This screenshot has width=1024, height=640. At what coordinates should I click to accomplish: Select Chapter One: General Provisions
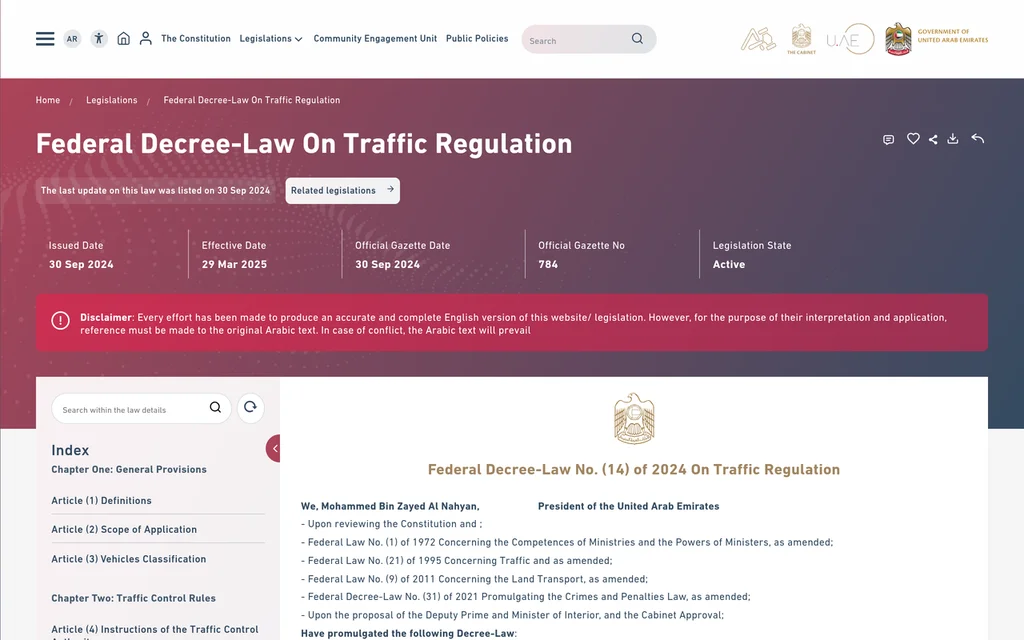(x=129, y=470)
